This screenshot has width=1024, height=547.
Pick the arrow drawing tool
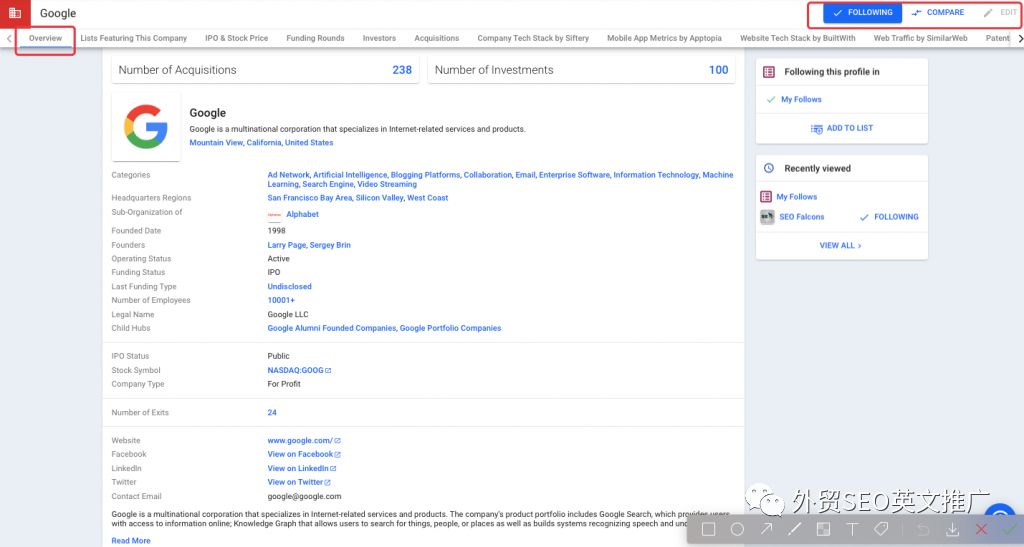[766, 529]
